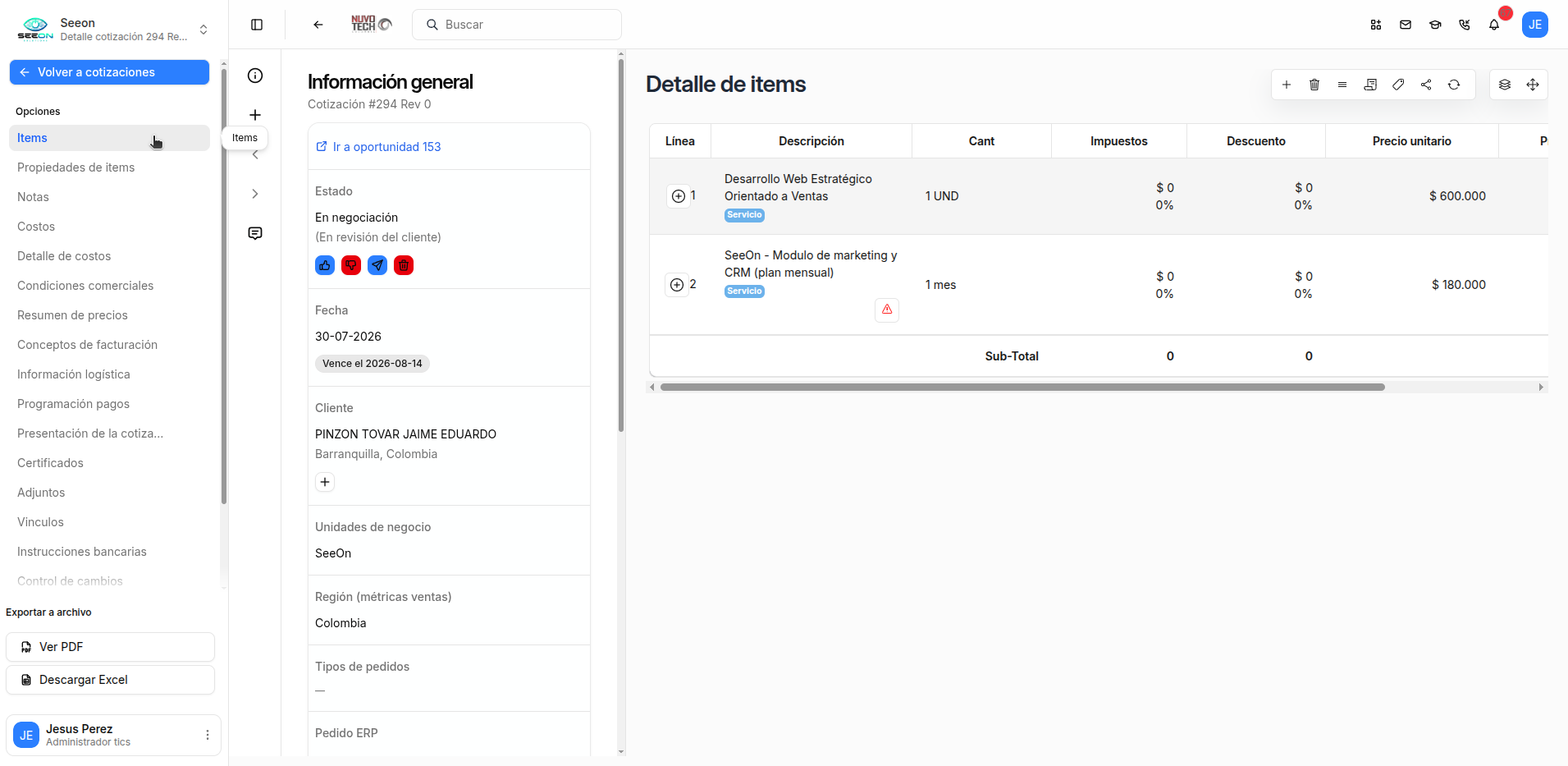Open the Jesus Perez user menu dots
Viewport: 1568px width, 766px height.
(208, 735)
